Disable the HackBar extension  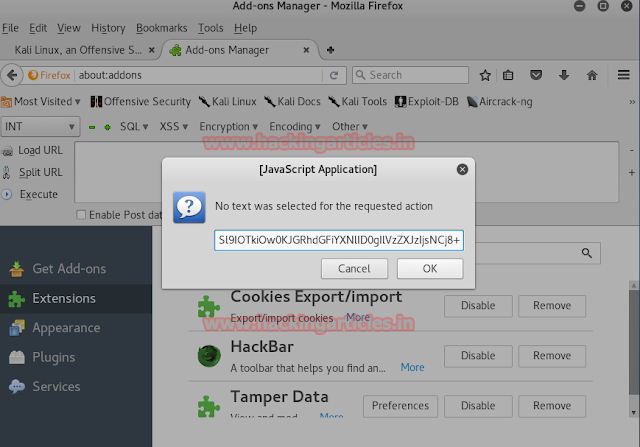pyautogui.click(x=478, y=356)
